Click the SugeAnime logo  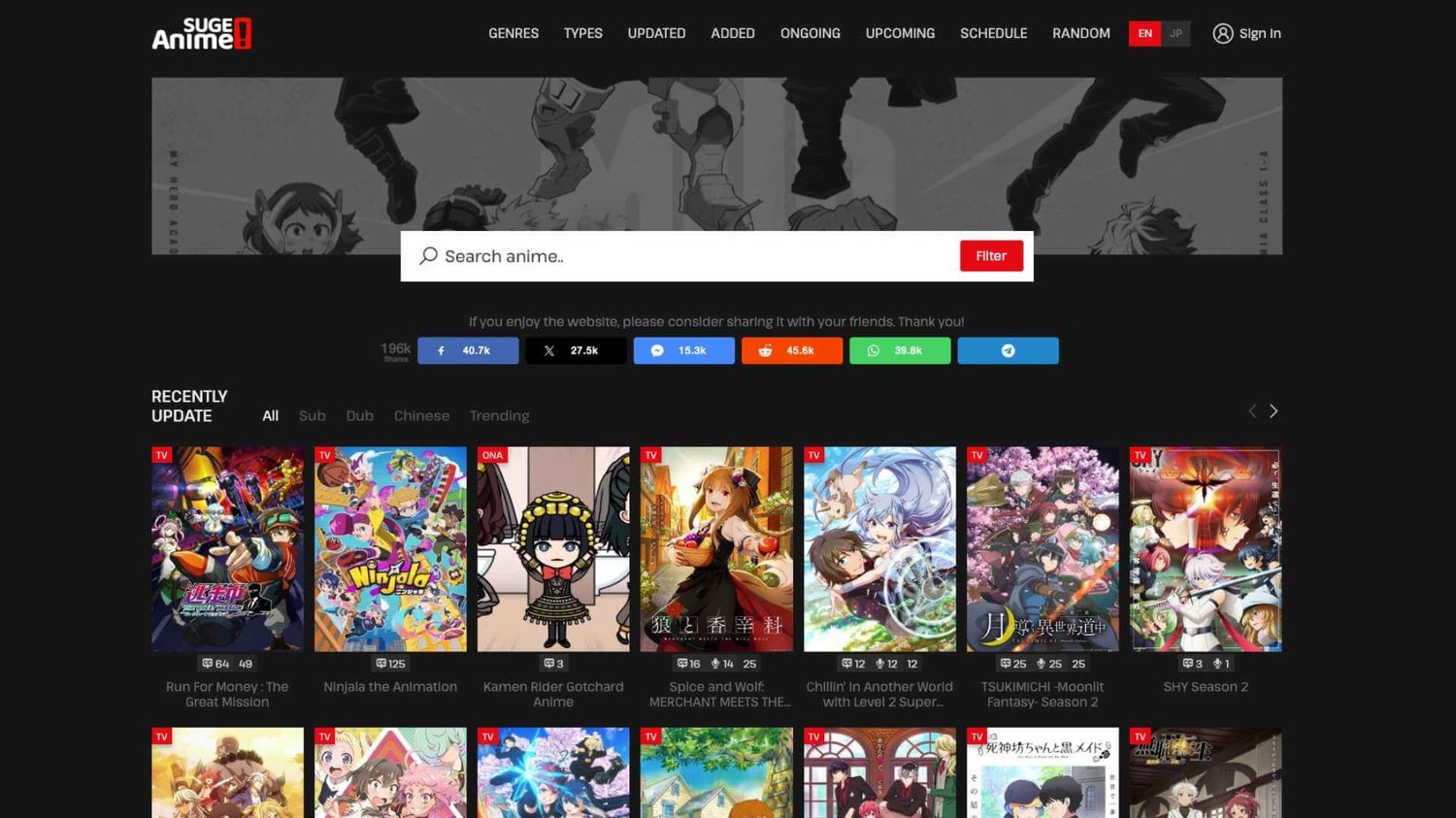pyautogui.click(x=202, y=33)
